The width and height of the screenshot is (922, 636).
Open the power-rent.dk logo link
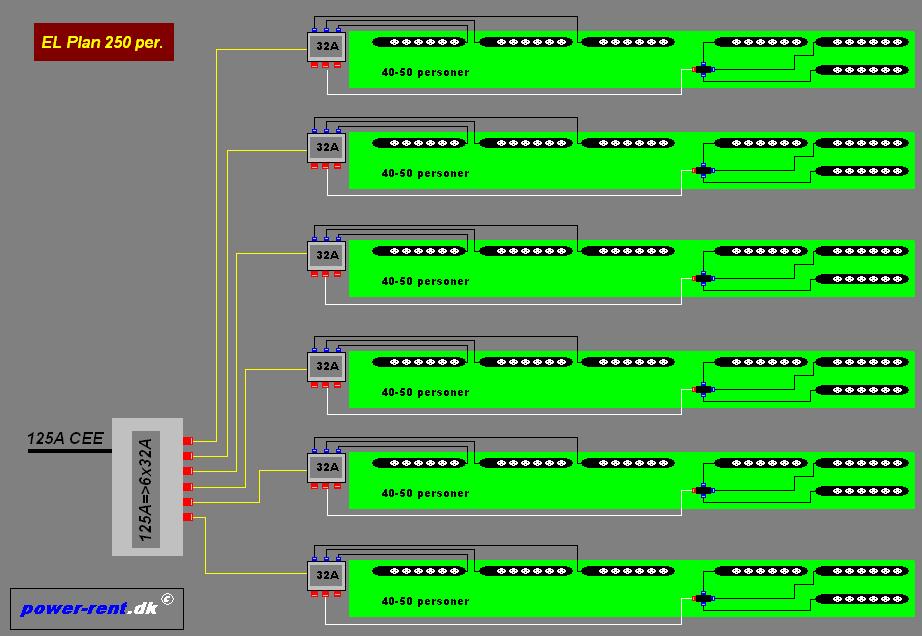[97, 608]
